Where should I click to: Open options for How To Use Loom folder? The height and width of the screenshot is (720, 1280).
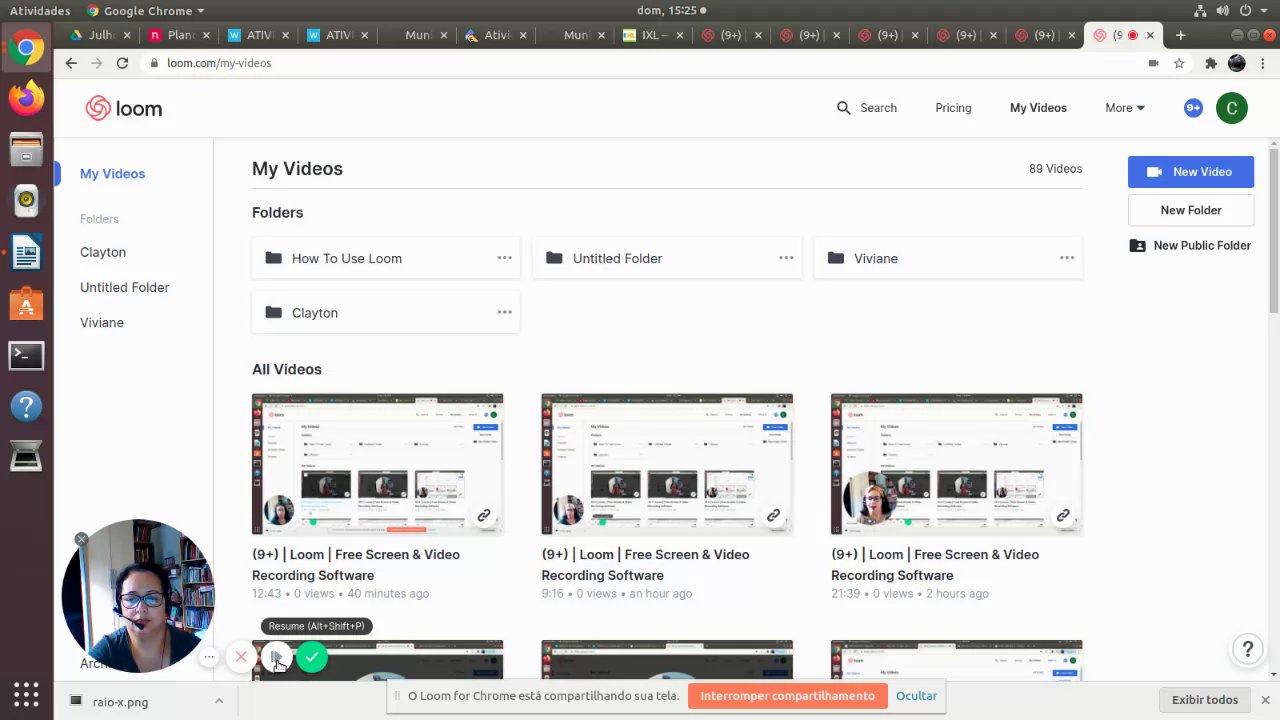click(505, 258)
